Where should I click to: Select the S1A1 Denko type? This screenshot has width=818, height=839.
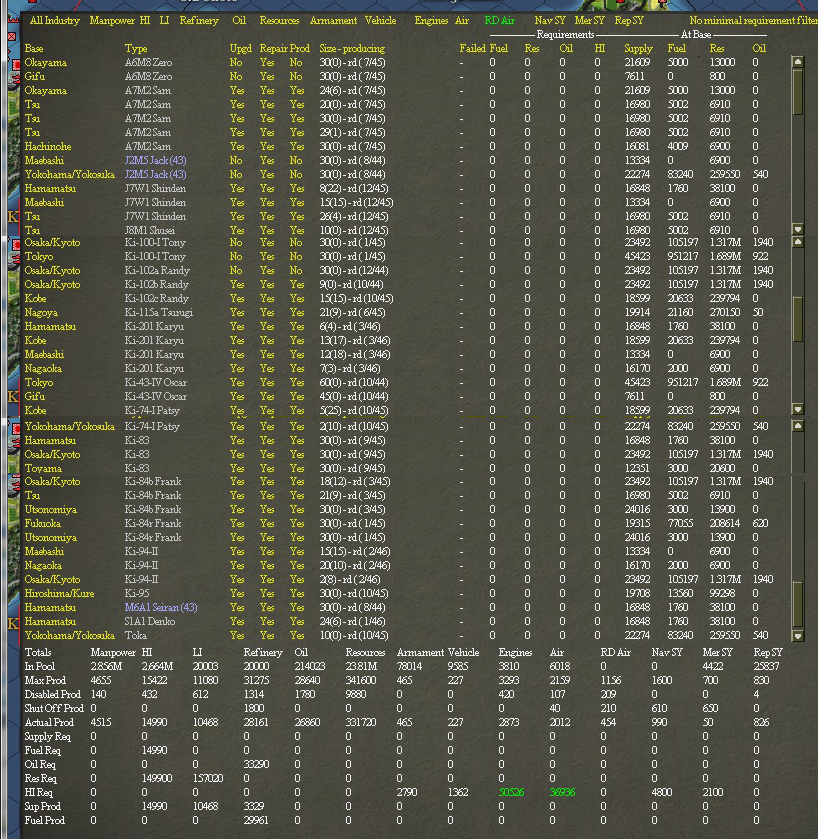tap(150, 621)
